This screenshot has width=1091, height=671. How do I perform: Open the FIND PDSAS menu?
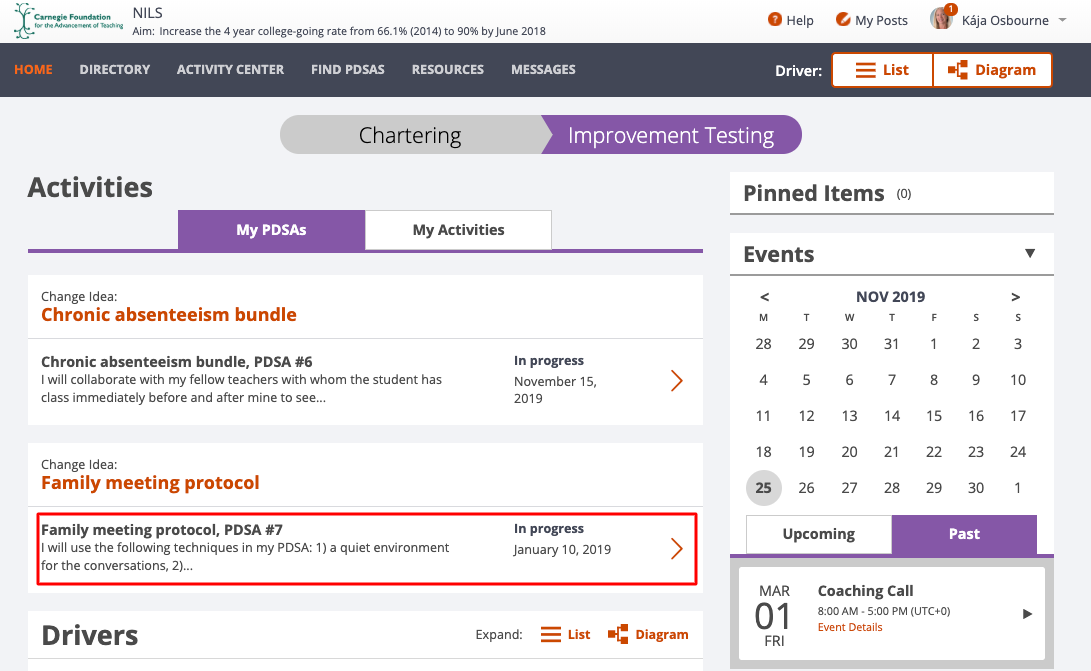pos(347,70)
